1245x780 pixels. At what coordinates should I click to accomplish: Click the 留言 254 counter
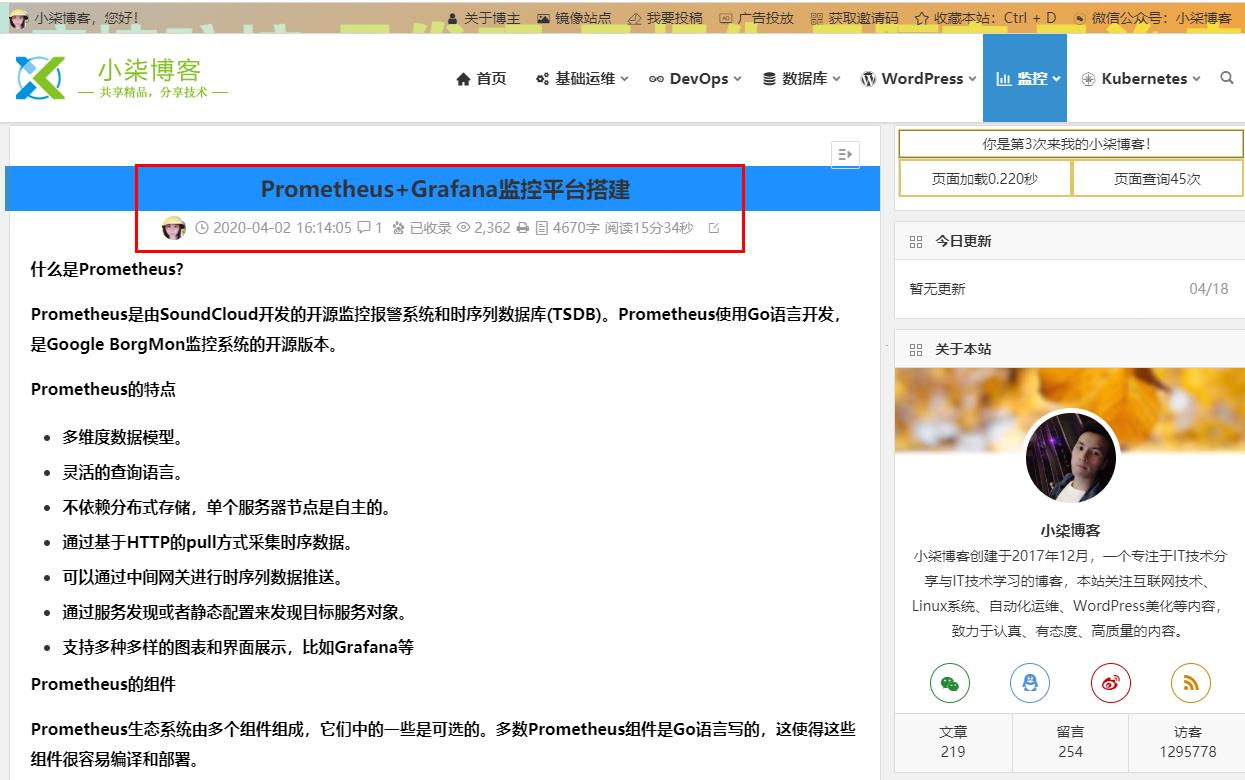(x=1070, y=742)
